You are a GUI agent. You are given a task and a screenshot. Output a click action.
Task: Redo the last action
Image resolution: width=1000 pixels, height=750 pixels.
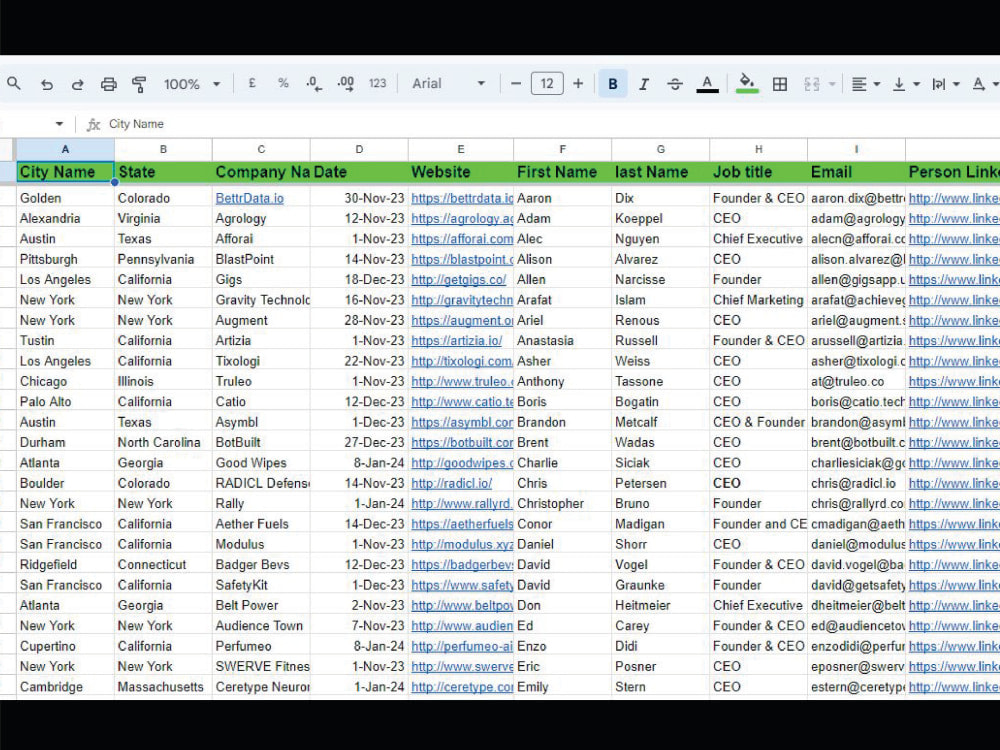tap(77, 84)
